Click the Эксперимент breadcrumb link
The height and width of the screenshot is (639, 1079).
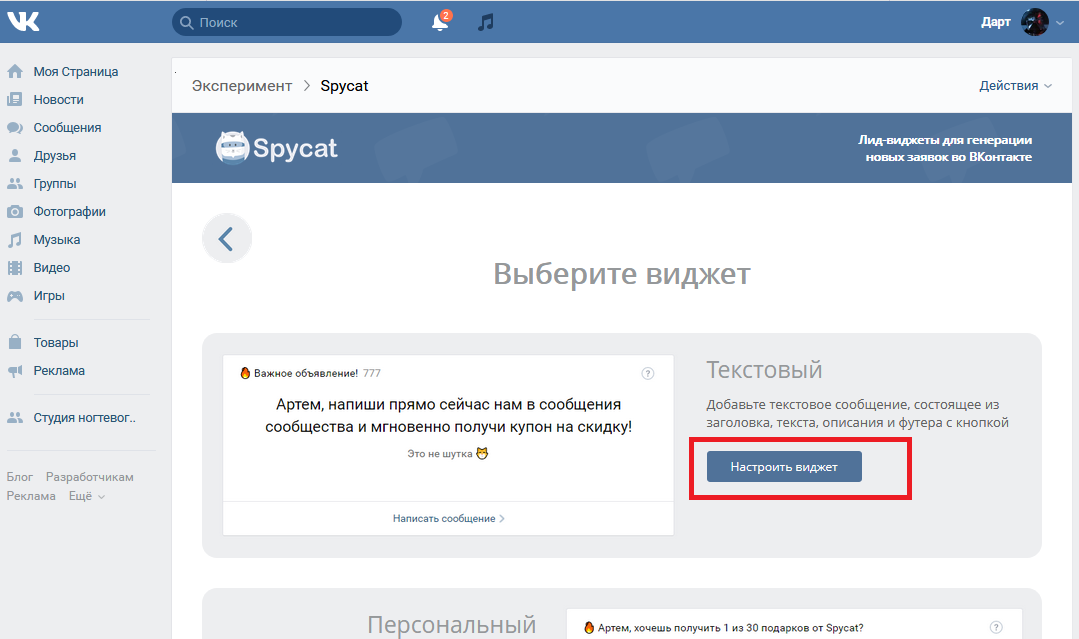pos(242,86)
